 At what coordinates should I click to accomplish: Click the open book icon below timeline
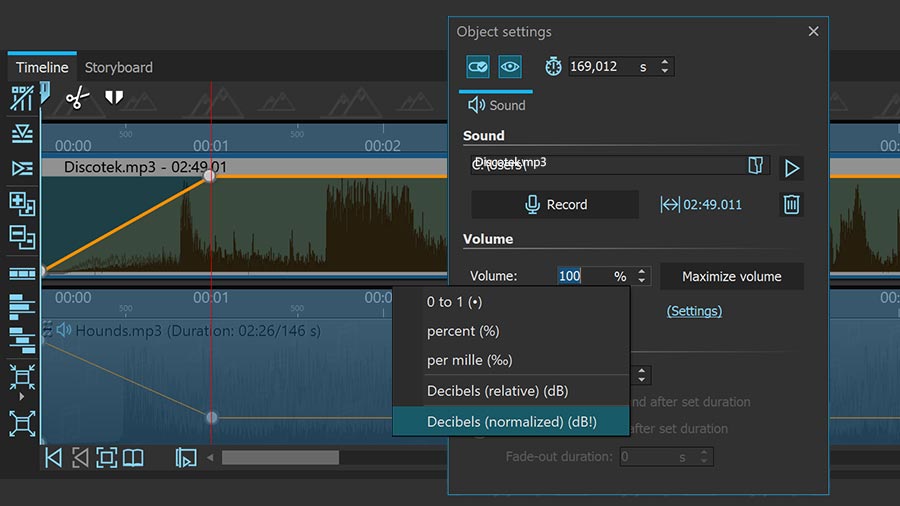(132, 457)
